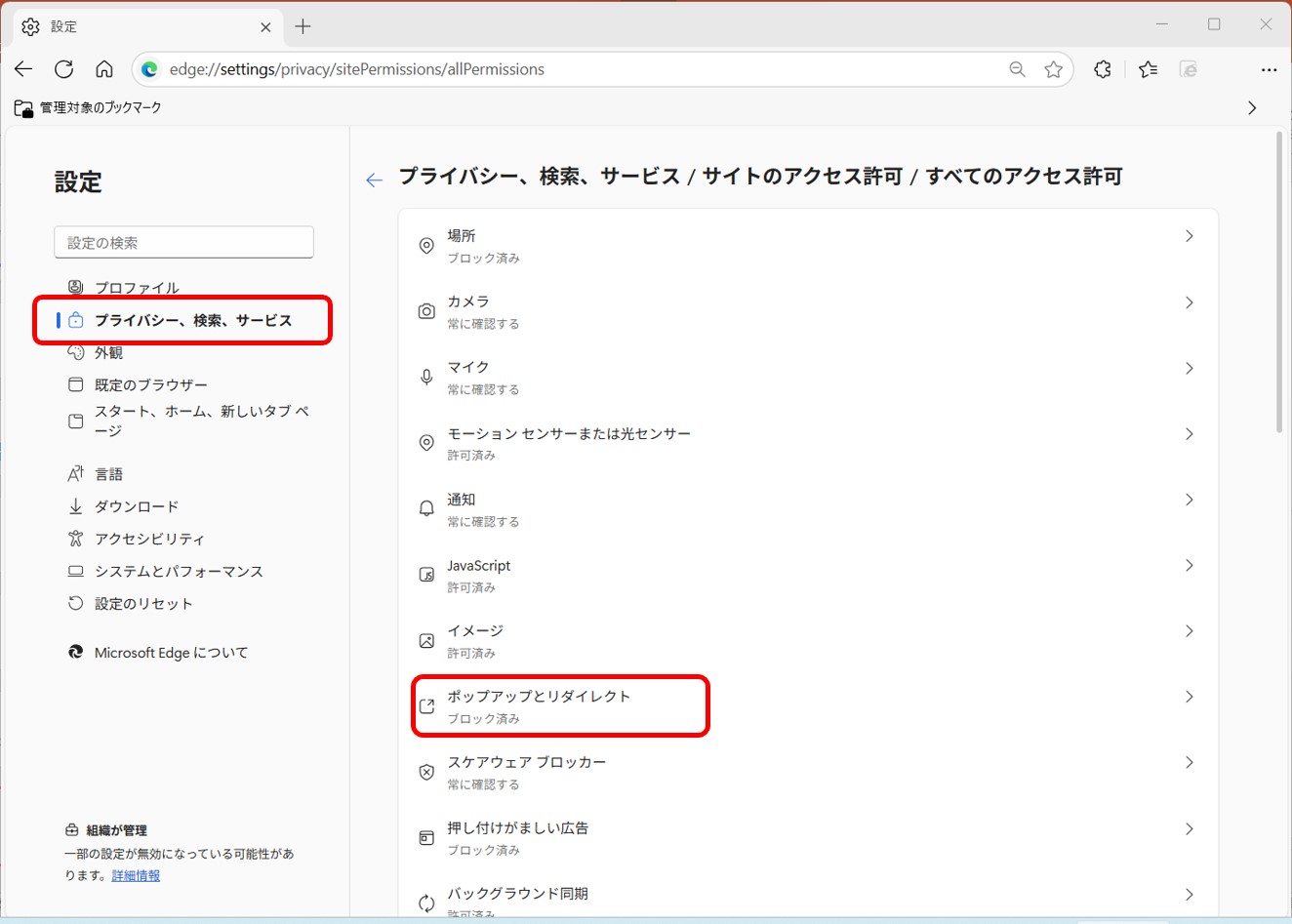Select ダウンロード in settings sidebar
Screen dimensions: 1292x924
click(x=137, y=506)
